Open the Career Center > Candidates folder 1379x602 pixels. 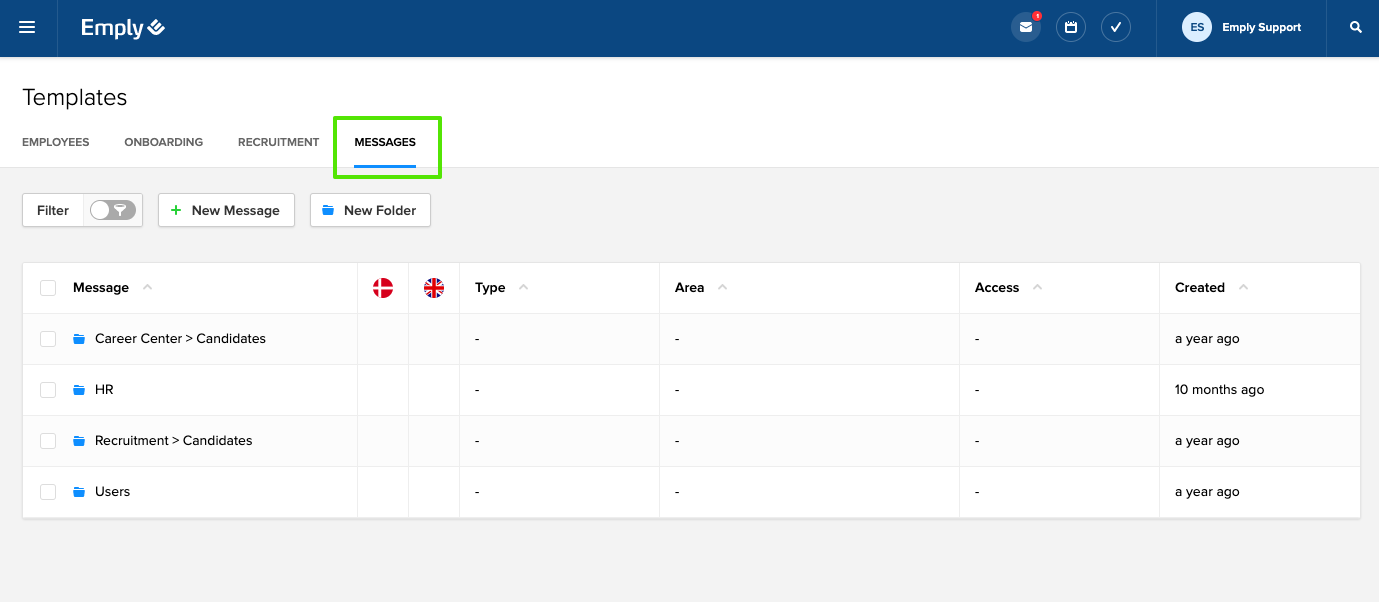180,339
